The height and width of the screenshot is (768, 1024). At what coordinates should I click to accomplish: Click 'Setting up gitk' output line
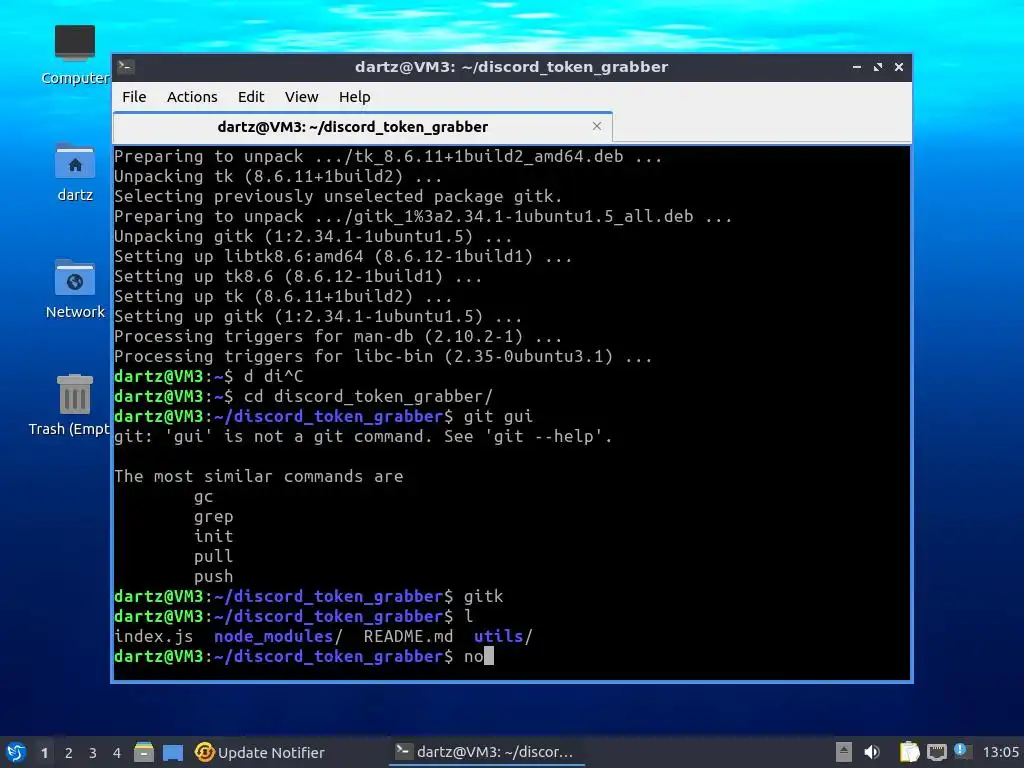point(318,316)
